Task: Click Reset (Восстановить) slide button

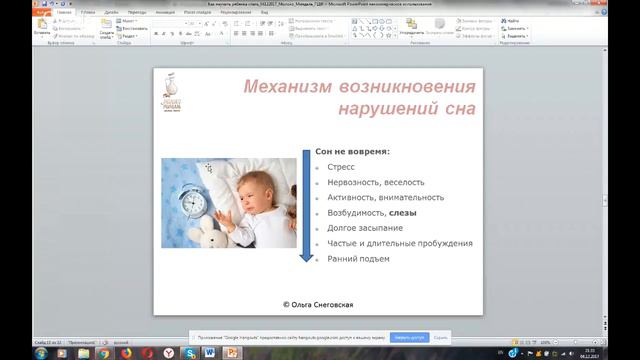Action: [132, 29]
